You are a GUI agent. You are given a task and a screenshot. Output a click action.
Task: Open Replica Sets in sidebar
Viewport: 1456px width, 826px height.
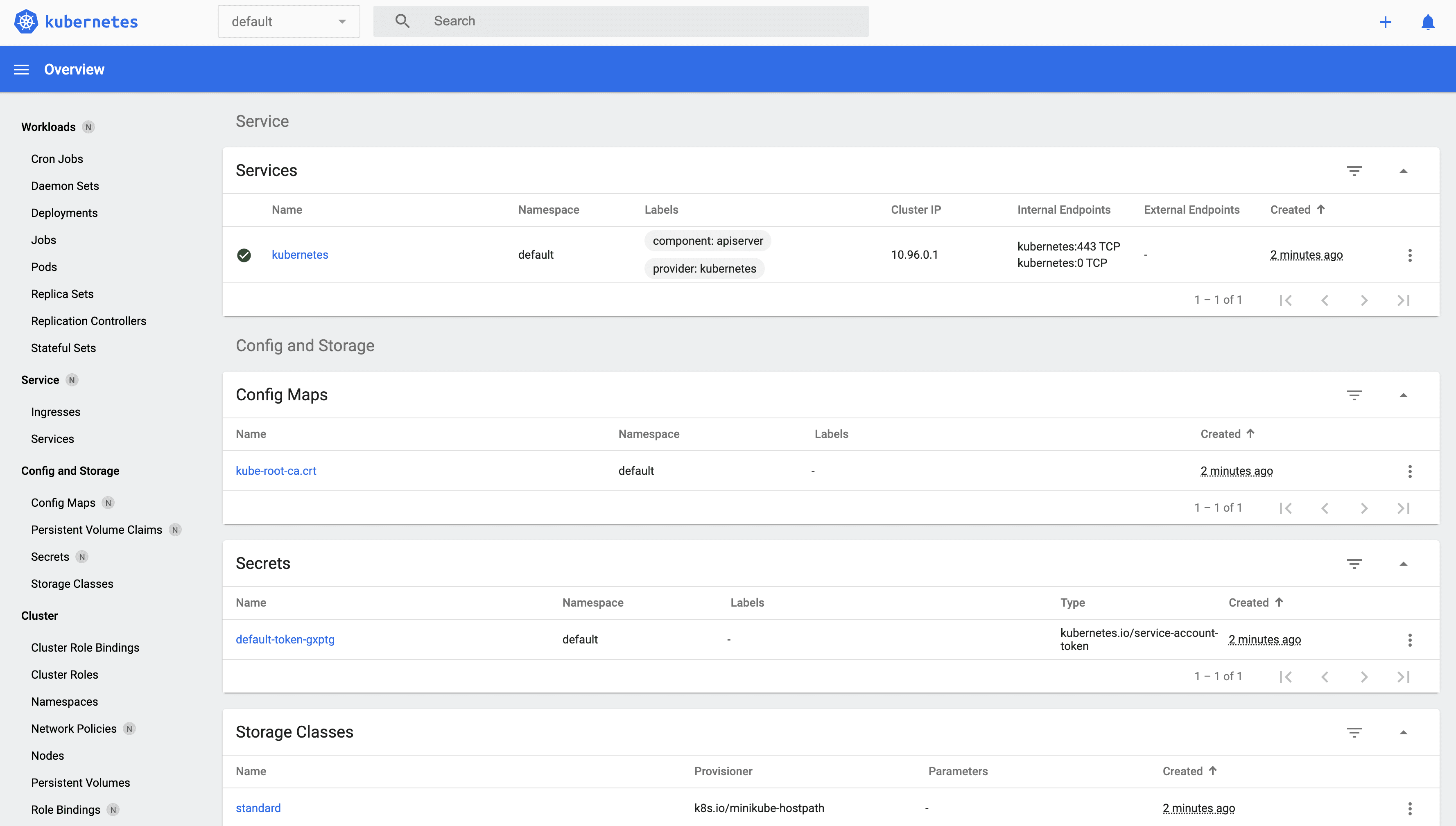tap(62, 294)
